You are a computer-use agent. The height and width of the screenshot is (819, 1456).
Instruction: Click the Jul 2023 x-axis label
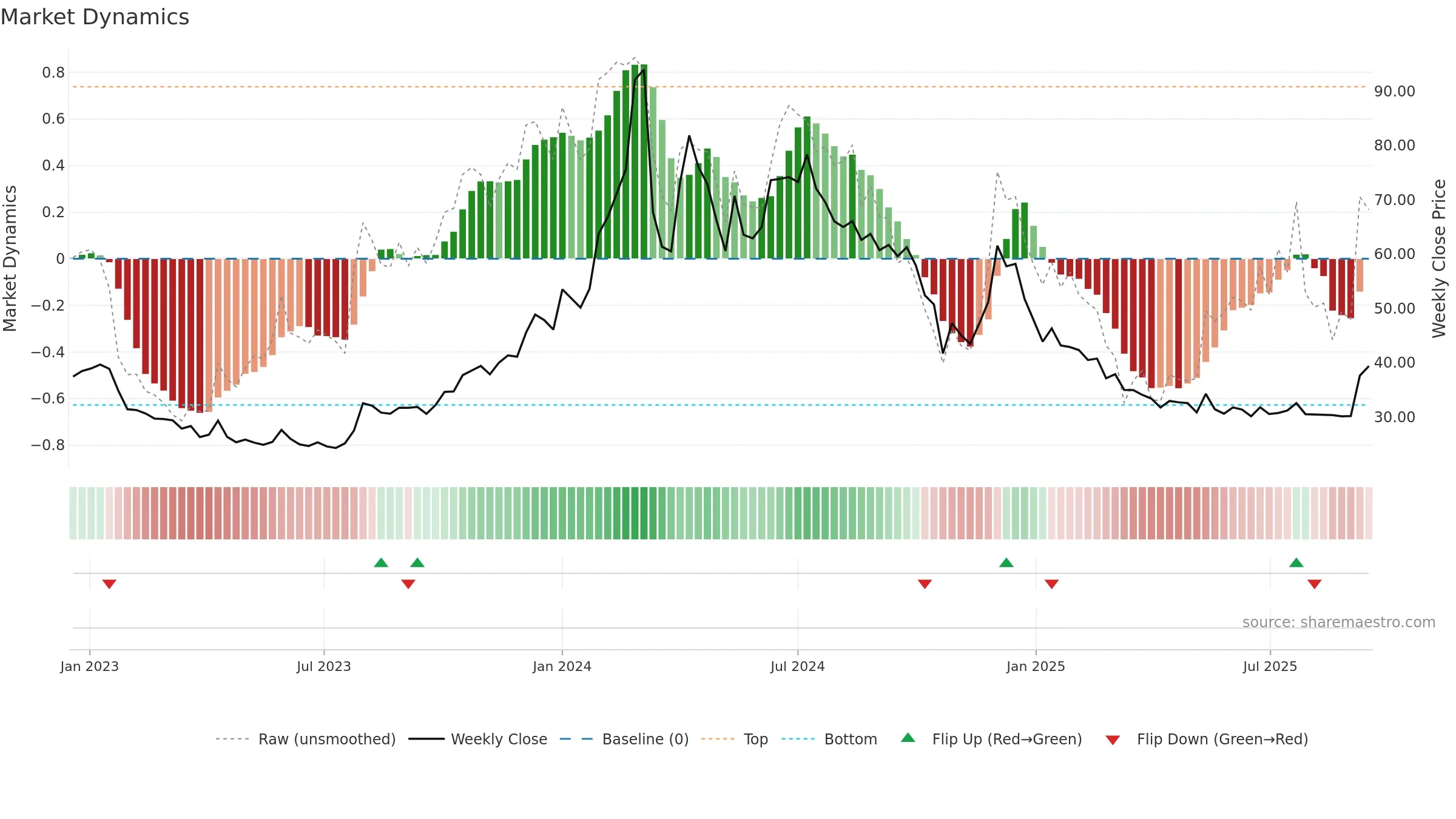click(x=324, y=666)
